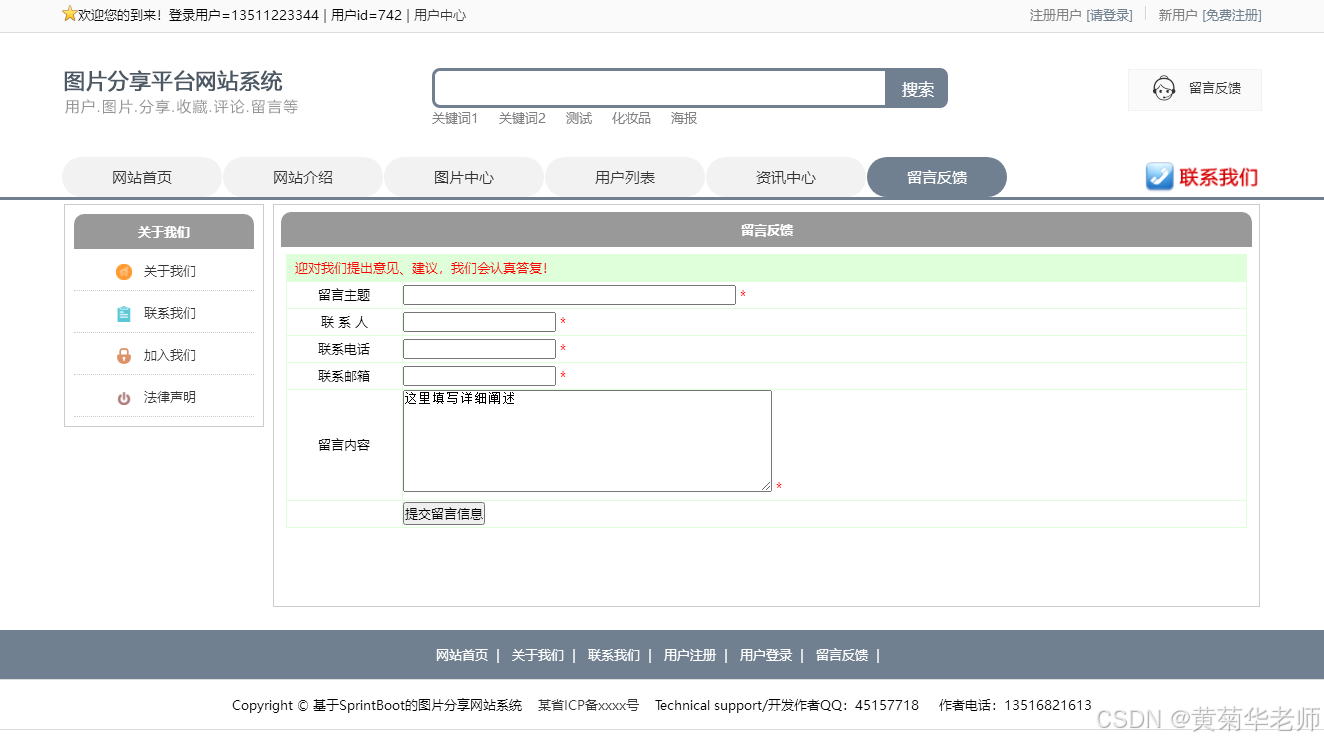Image resolution: width=1324 pixels, height=741 pixels.
Task: Submit the form via 提交留言信息 button
Action: click(443, 513)
